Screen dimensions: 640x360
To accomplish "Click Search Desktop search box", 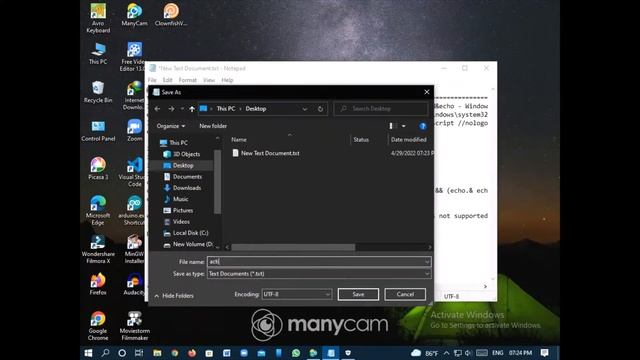I will click(381, 109).
